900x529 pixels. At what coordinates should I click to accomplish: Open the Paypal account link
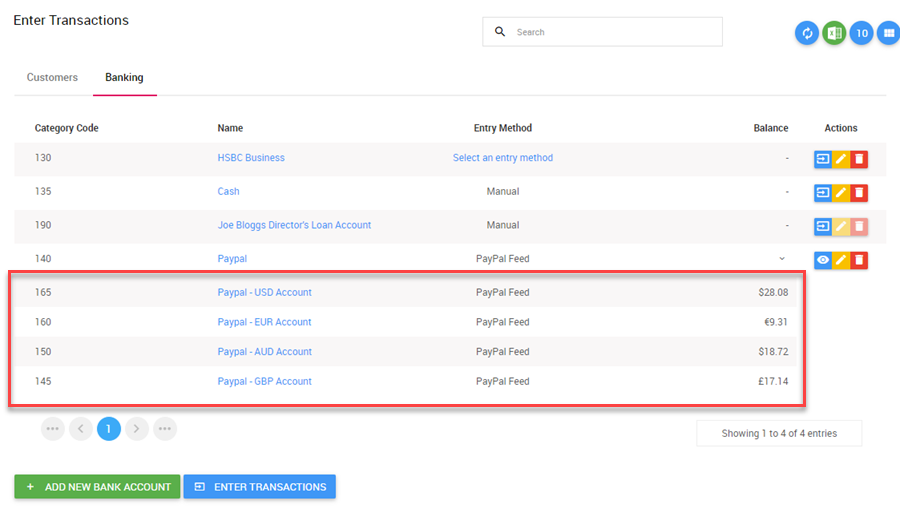coord(232,259)
